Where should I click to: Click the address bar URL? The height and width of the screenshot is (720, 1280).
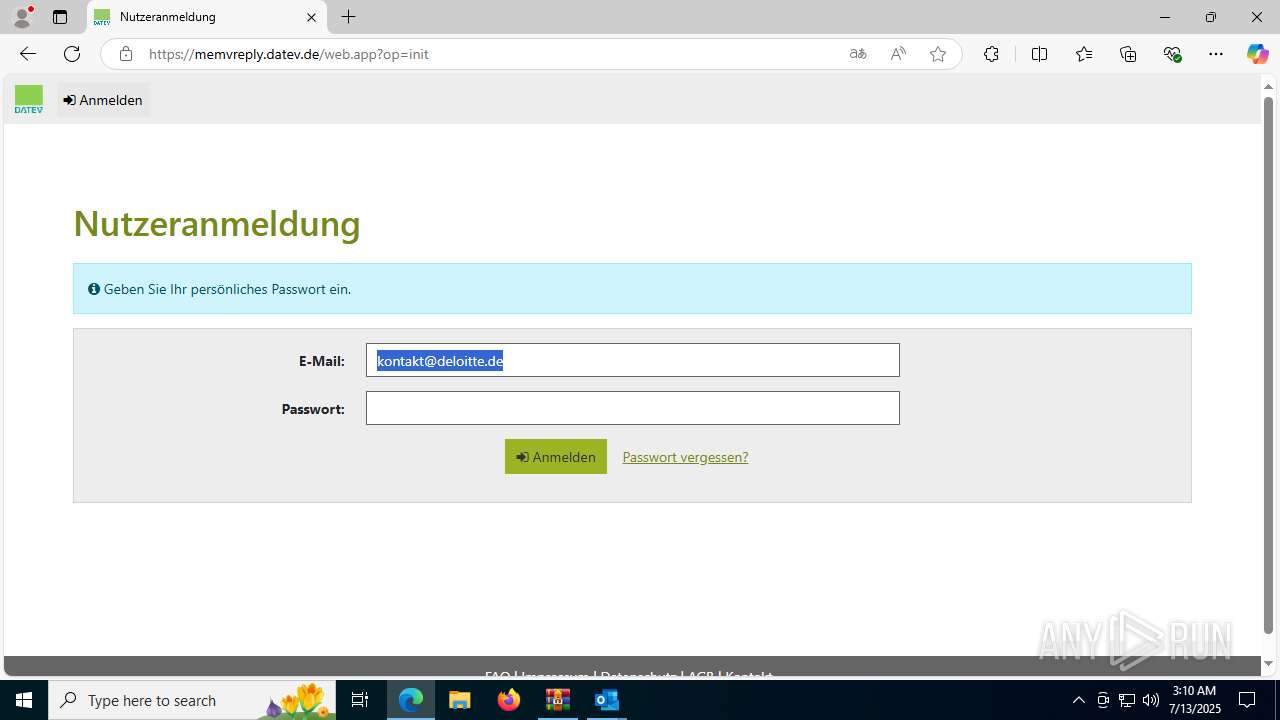[x=288, y=54]
